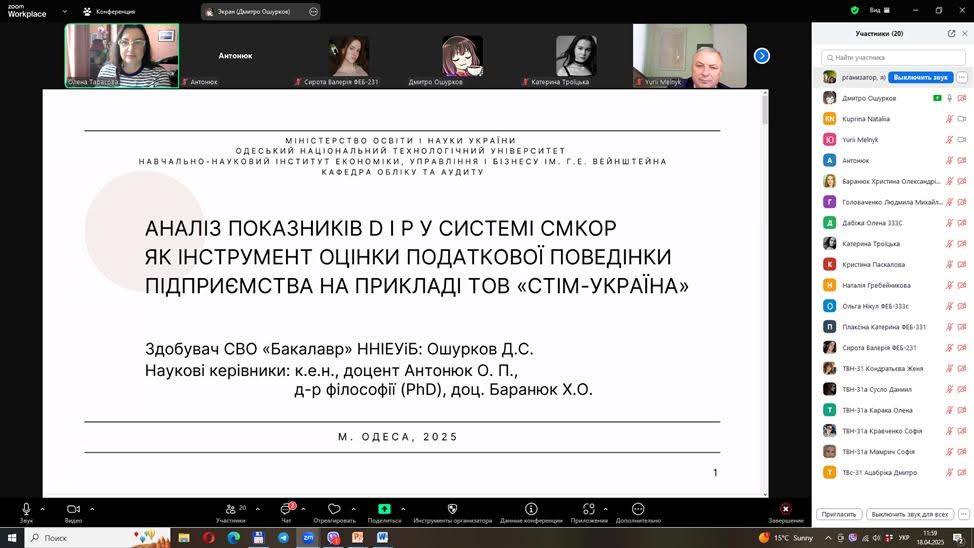Click the taskbar Поиск search box
This screenshot has width=974, height=548.
click(x=98, y=537)
